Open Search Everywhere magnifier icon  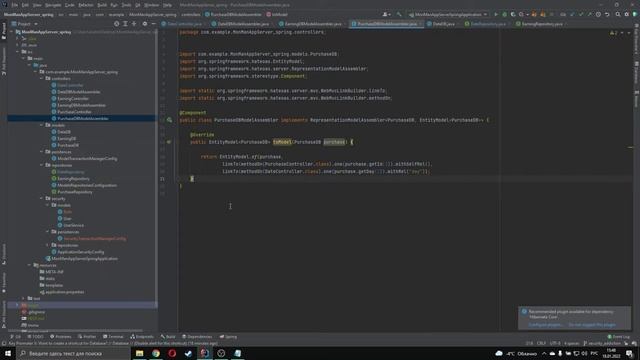pos(618,14)
